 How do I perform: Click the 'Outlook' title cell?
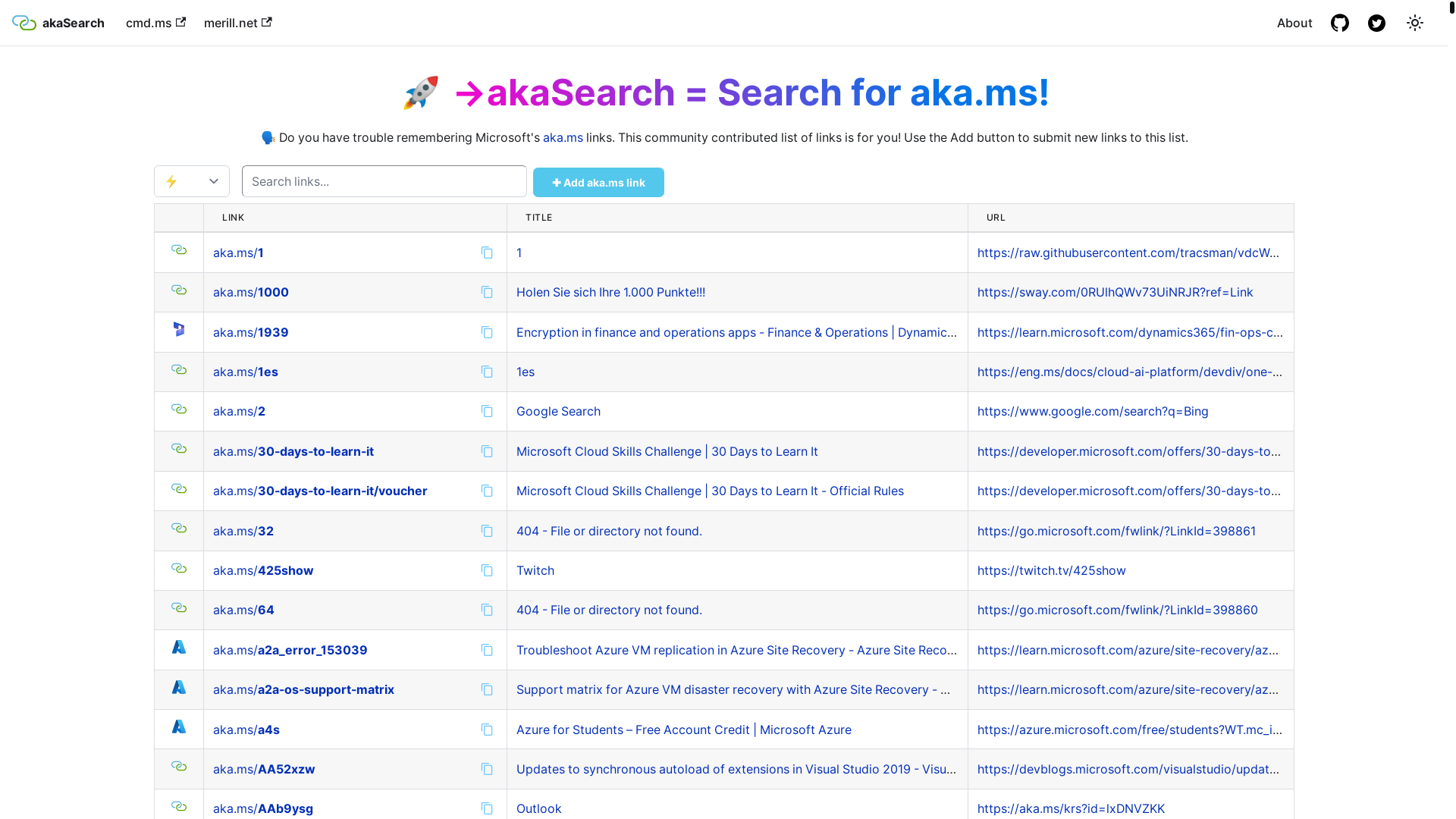[539, 808]
